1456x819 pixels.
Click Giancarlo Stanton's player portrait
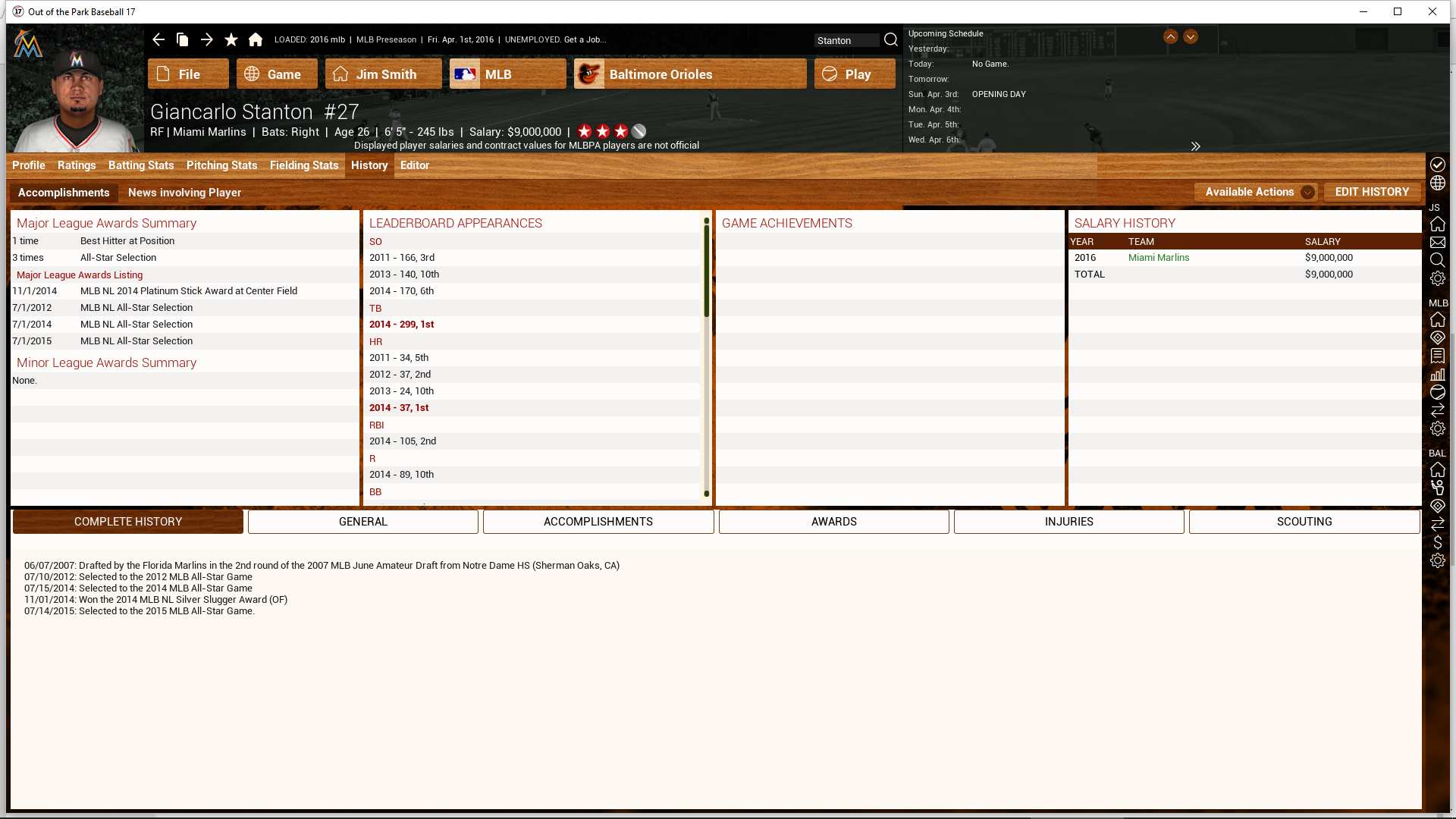tap(75, 101)
